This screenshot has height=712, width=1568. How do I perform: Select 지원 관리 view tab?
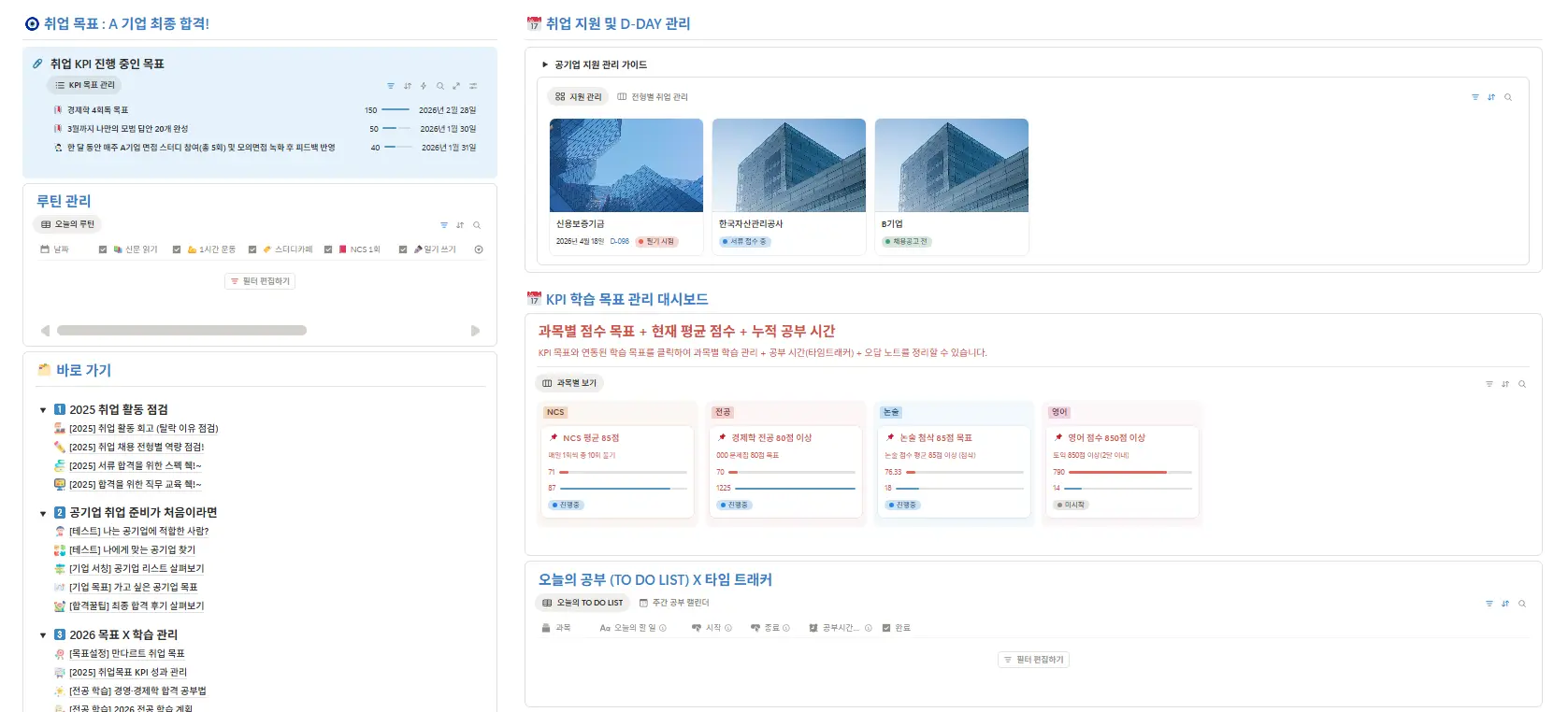pyautogui.click(x=578, y=96)
